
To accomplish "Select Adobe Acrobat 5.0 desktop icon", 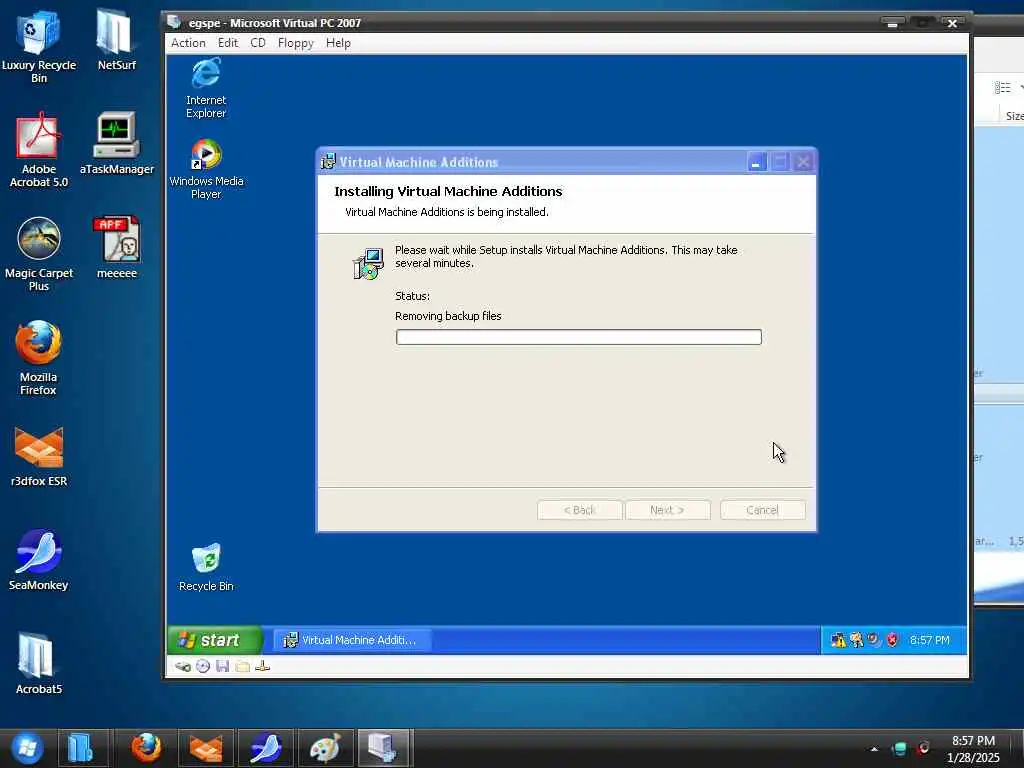I will (39, 150).
